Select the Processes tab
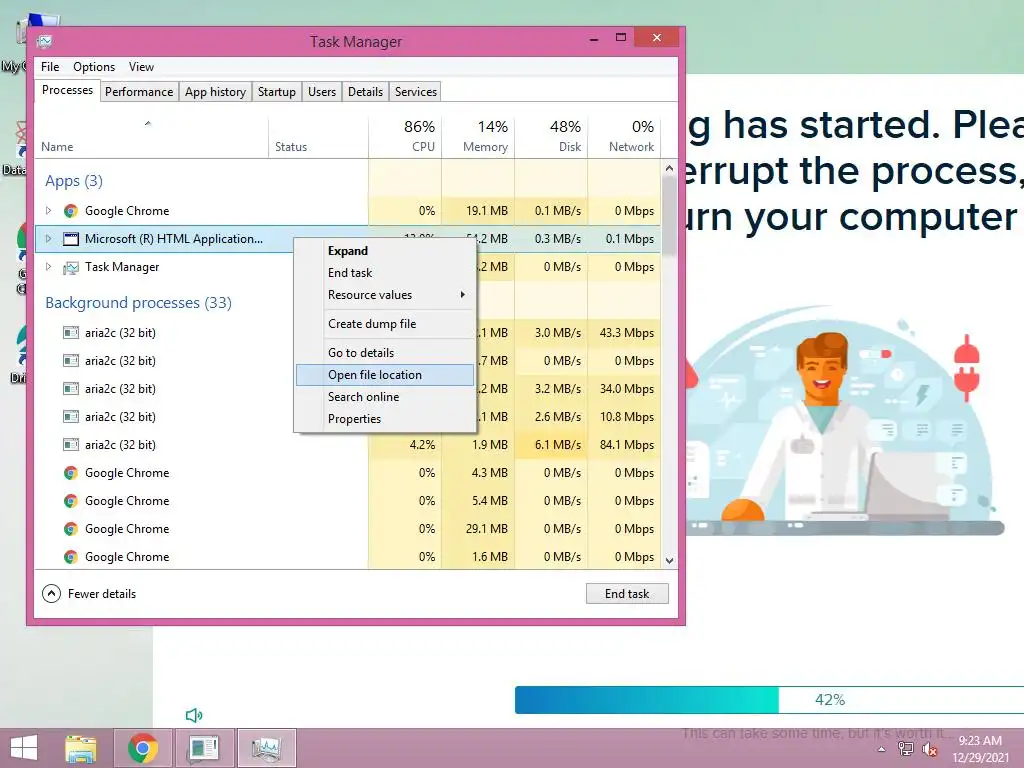The height and width of the screenshot is (768, 1024). [67, 90]
